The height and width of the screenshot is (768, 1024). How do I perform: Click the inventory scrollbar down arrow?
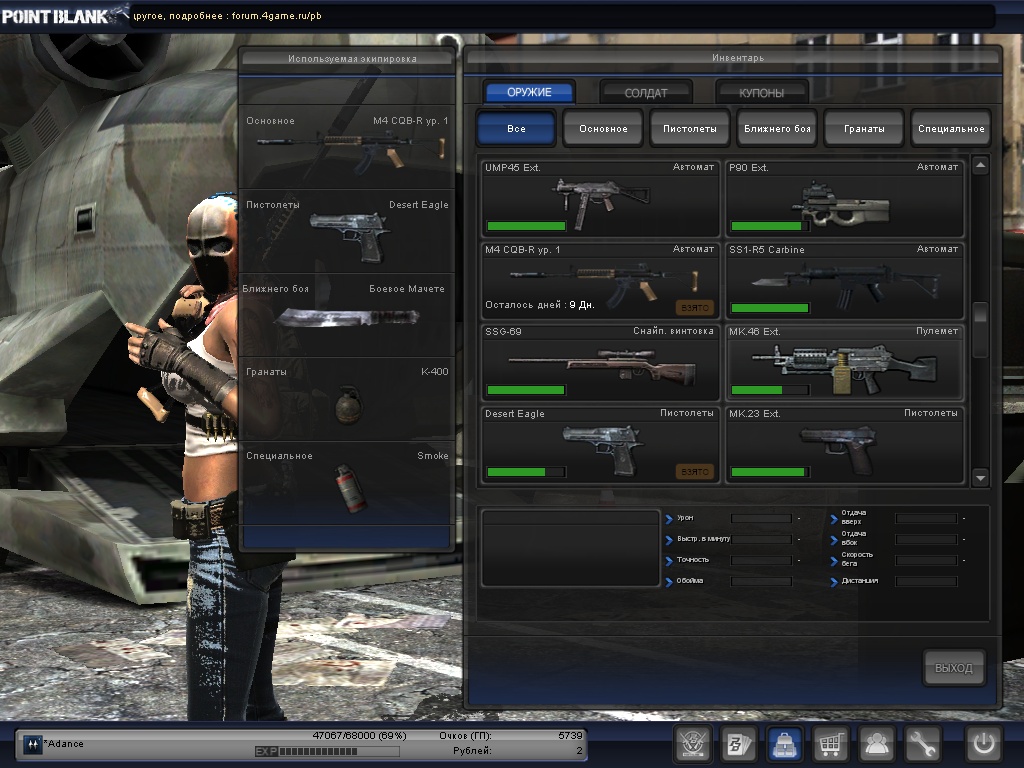tap(980, 478)
